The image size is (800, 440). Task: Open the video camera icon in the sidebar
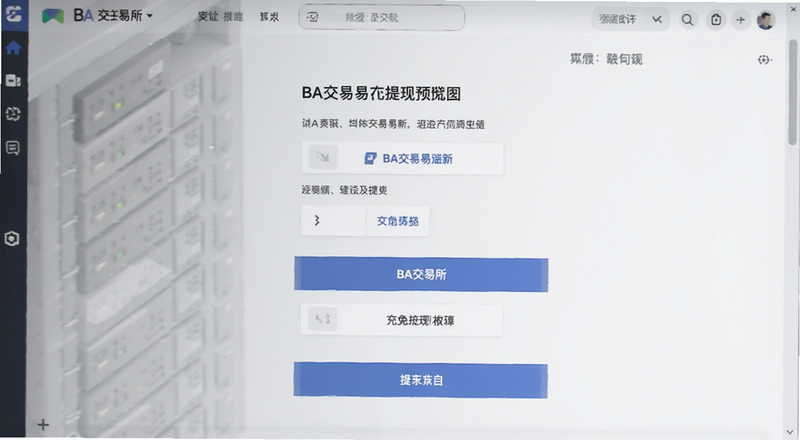pyautogui.click(x=13, y=80)
